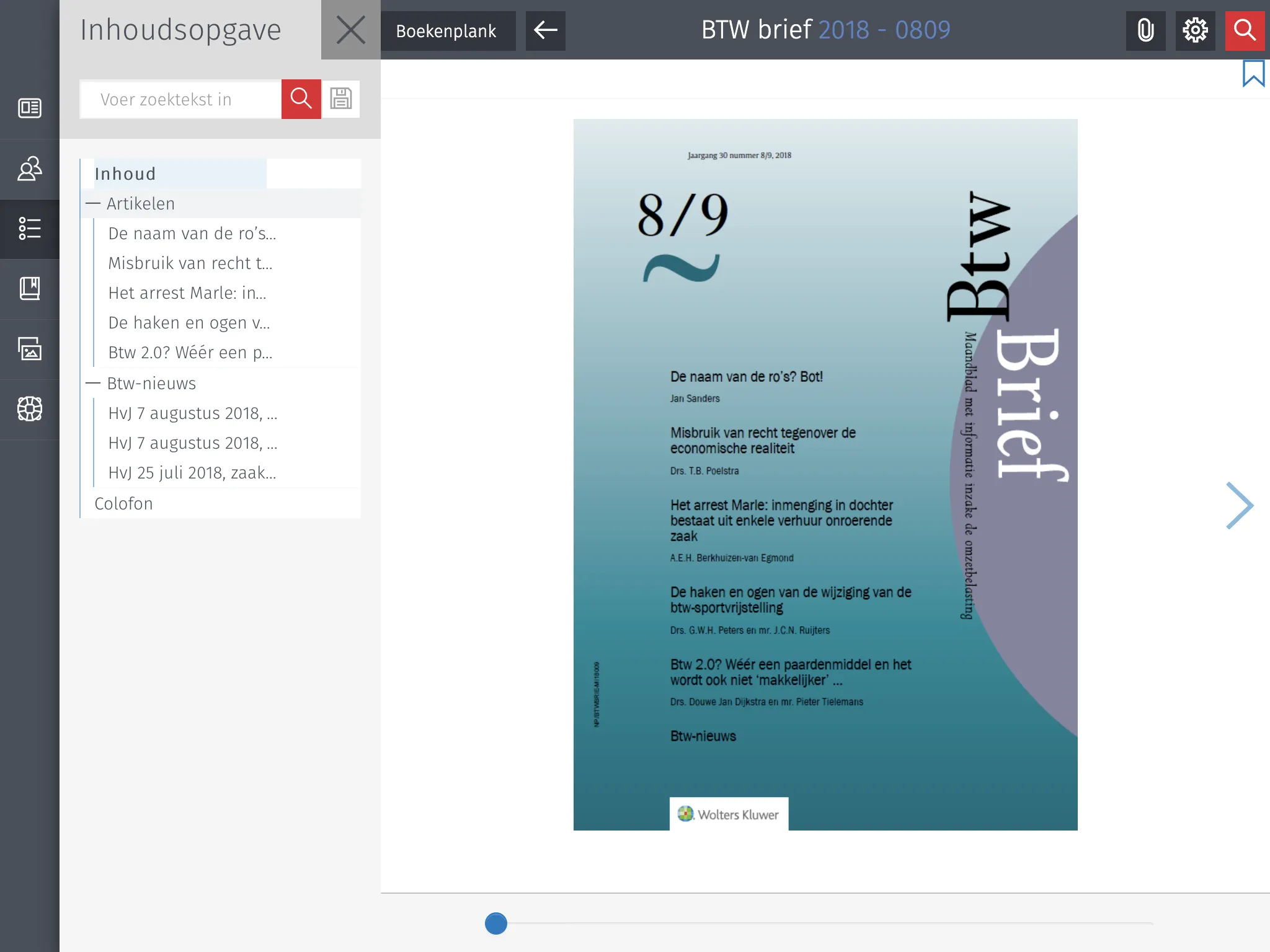1270x952 pixels.
Task: Open article De naam van de ro's
Action: [191, 232]
